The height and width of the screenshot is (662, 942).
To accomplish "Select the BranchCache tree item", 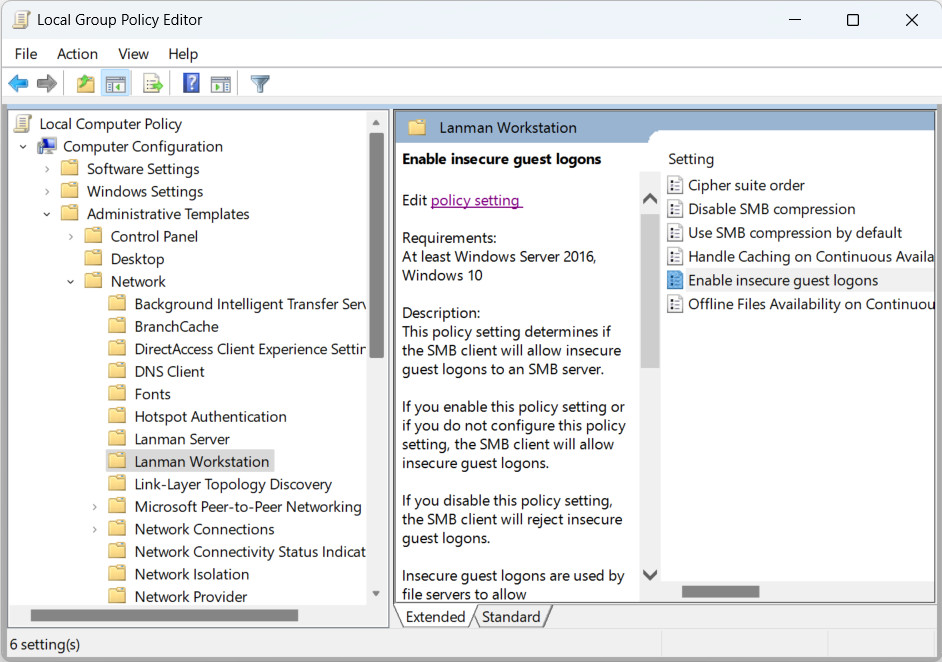I will click(x=176, y=326).
